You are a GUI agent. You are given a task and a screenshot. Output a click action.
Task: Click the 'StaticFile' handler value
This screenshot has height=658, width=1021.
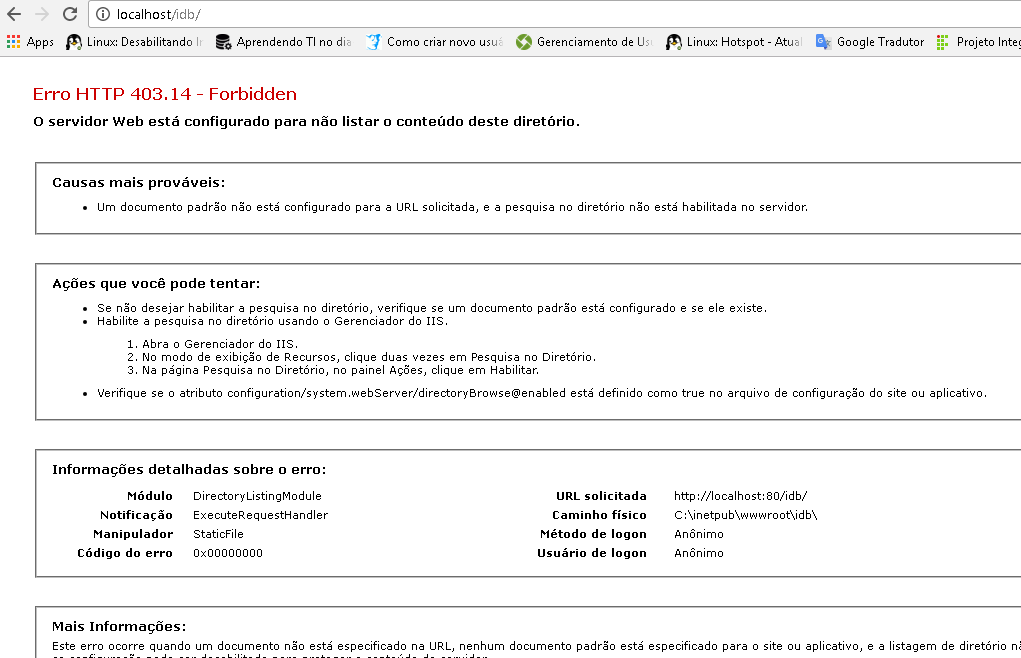coord(218,534)
